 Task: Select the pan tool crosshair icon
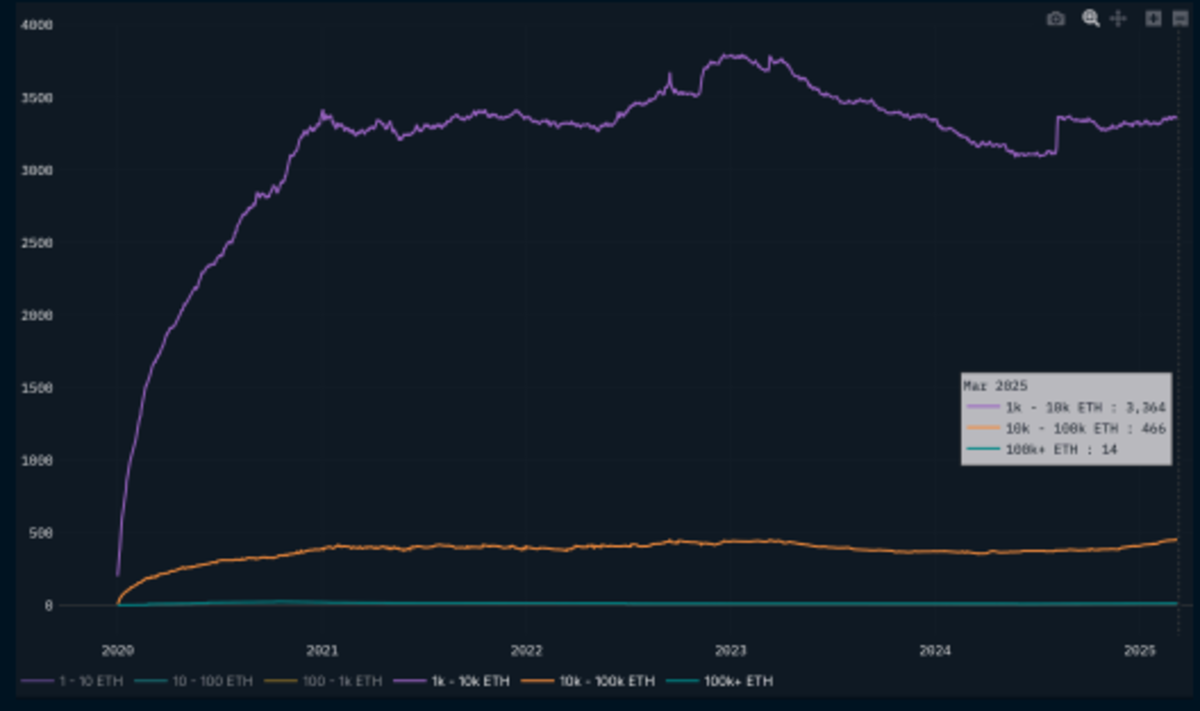(x=1118, y=18)
